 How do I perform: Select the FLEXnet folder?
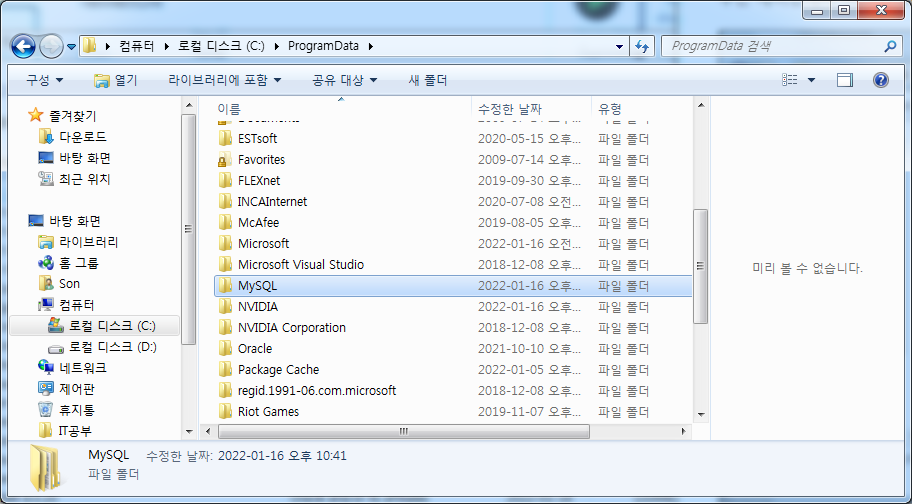coord(259,181)
